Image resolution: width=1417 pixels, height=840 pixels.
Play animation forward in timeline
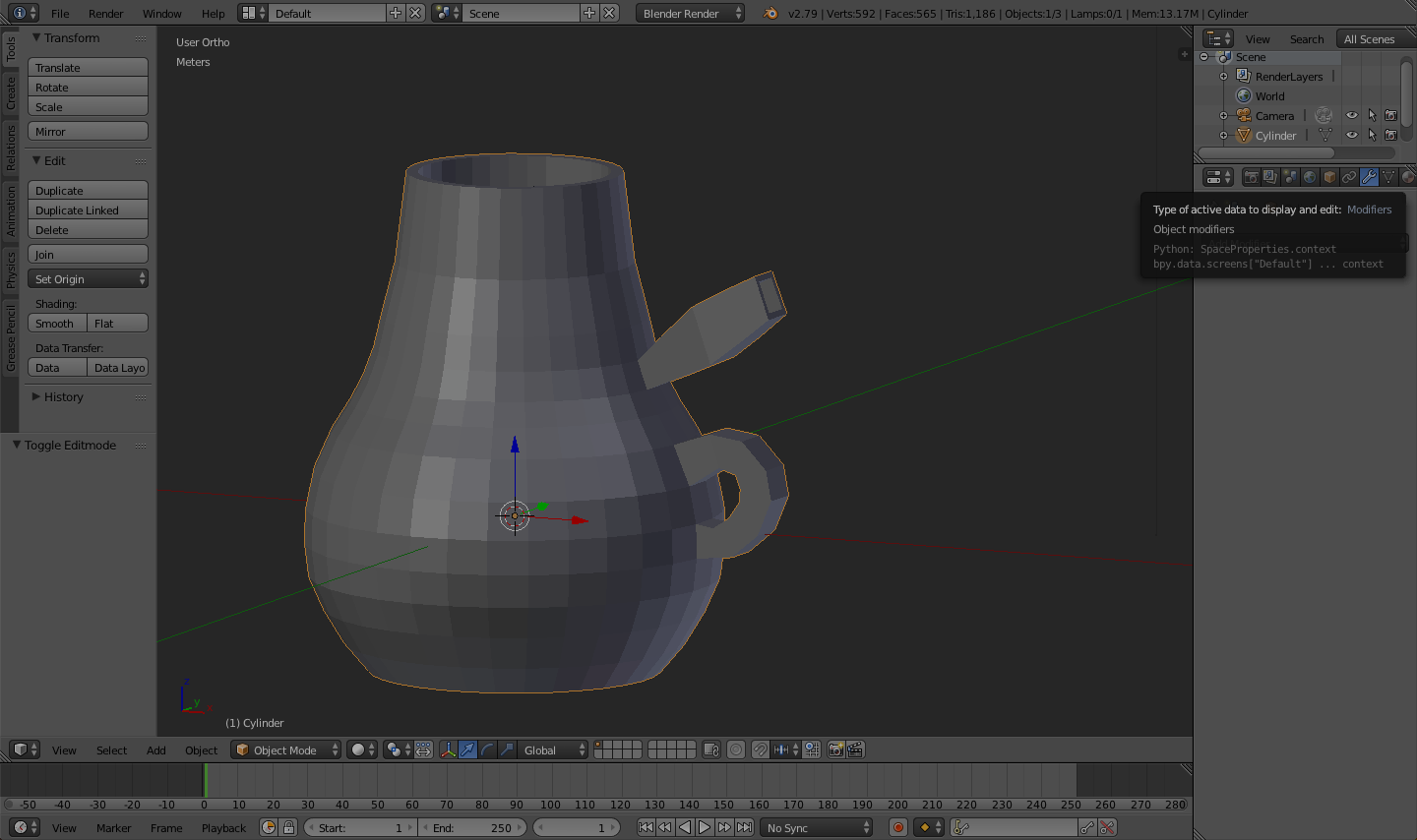point(705,827)
